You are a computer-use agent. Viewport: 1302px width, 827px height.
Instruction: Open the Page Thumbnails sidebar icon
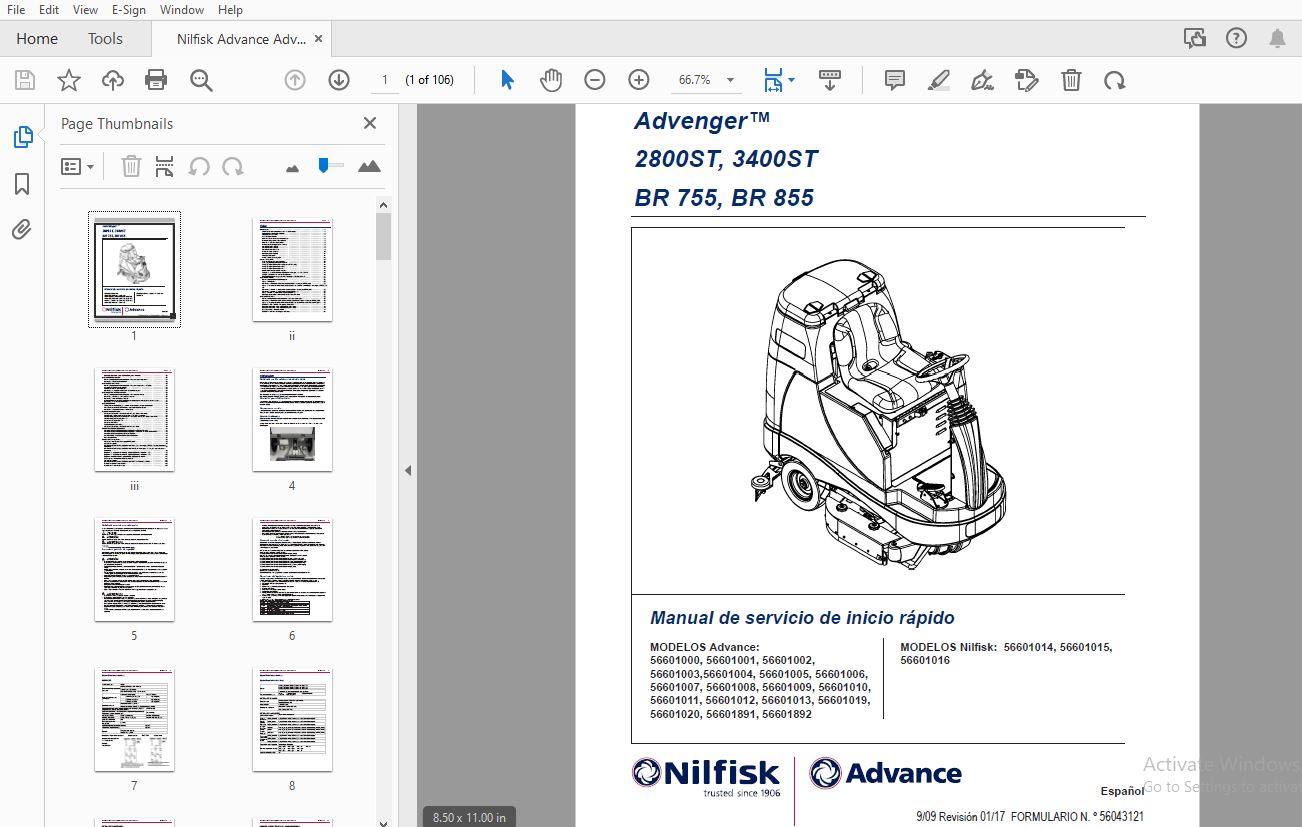(x=22, y=138)
